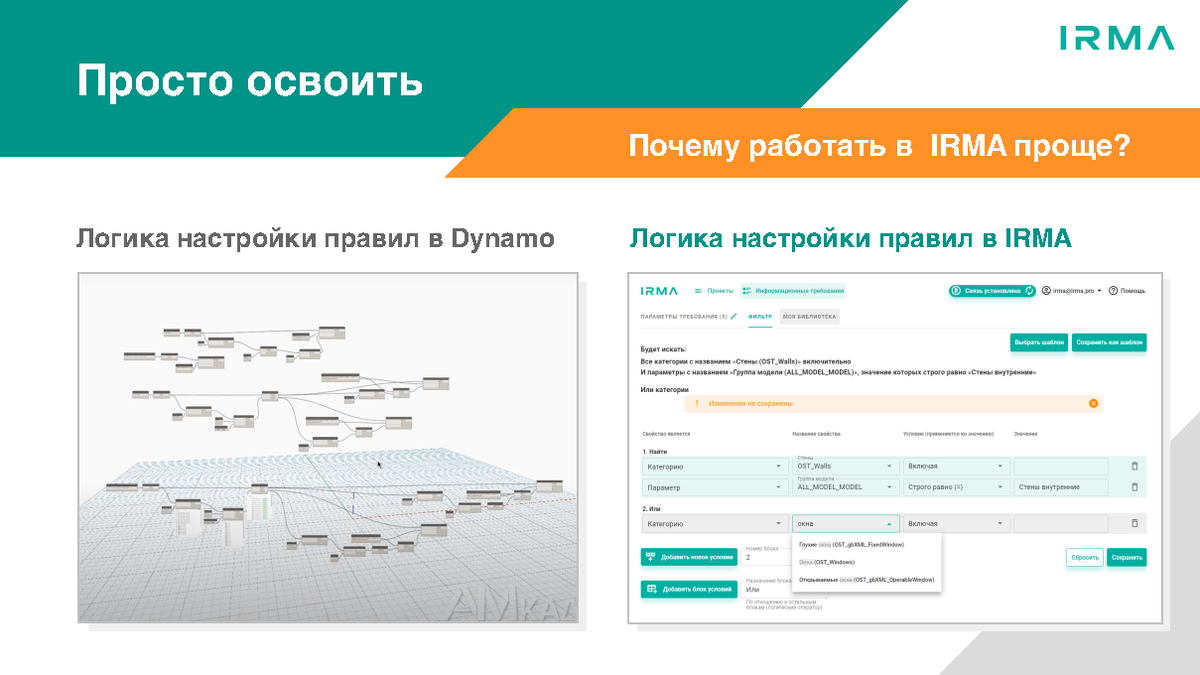Switch to Моя библиотека tab
Viewport: 1200px width, 675px height.
808,316
